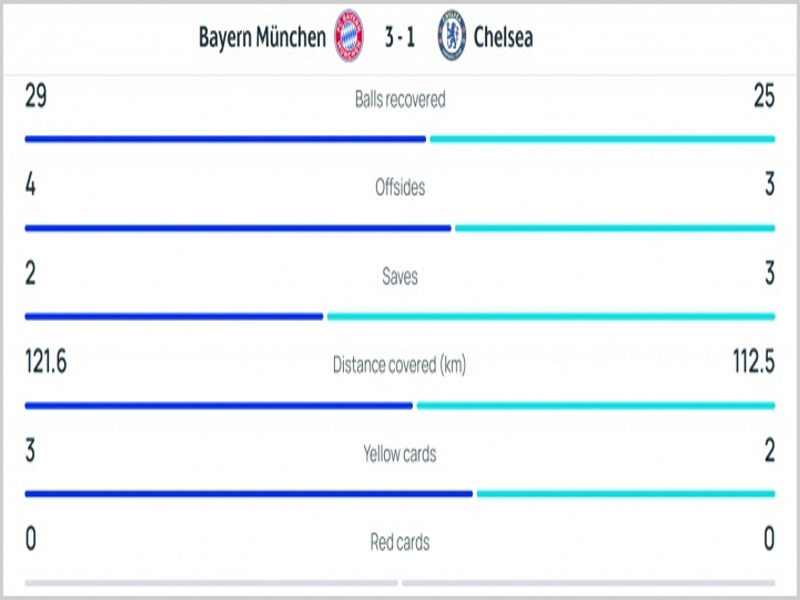Click the Chelsea club crest

click(x=452, y=35)
